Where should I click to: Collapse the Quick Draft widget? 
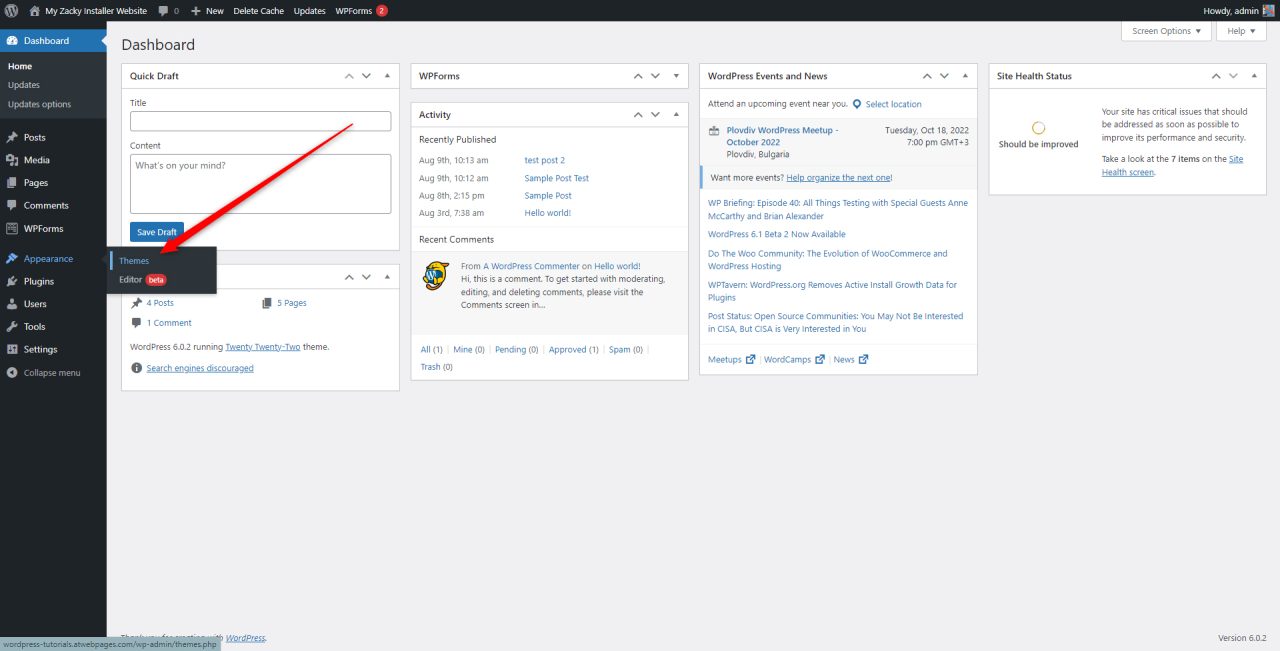click(x=387, y=75)
